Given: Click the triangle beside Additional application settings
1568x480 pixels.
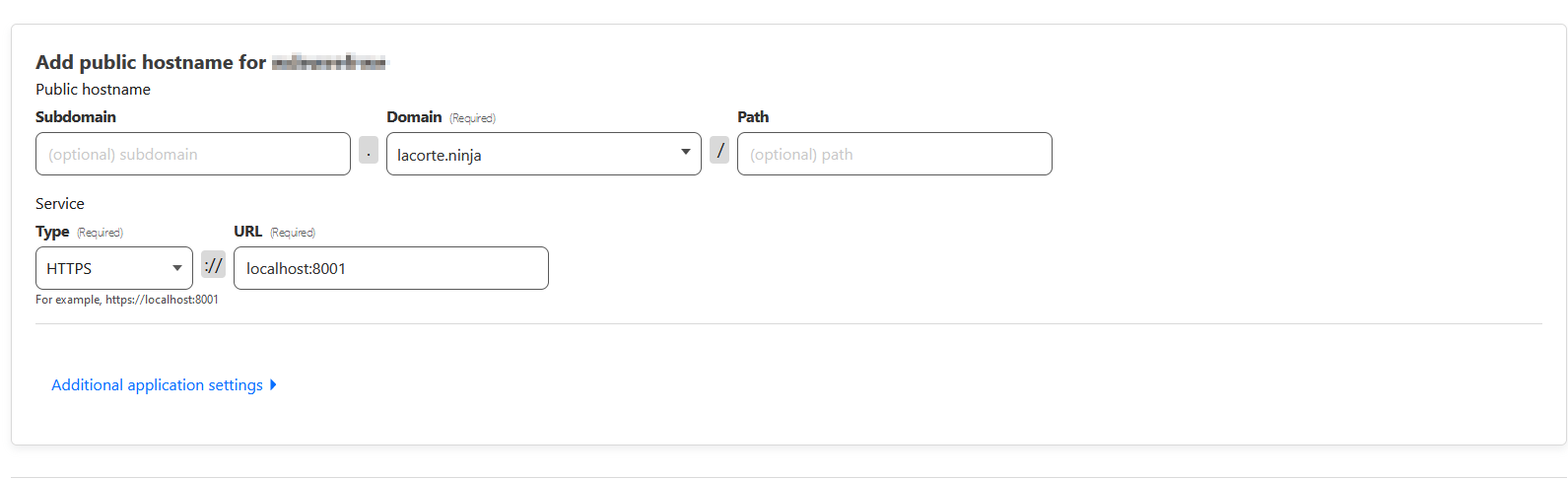Looking at the screenshot, I should [273, 384].
